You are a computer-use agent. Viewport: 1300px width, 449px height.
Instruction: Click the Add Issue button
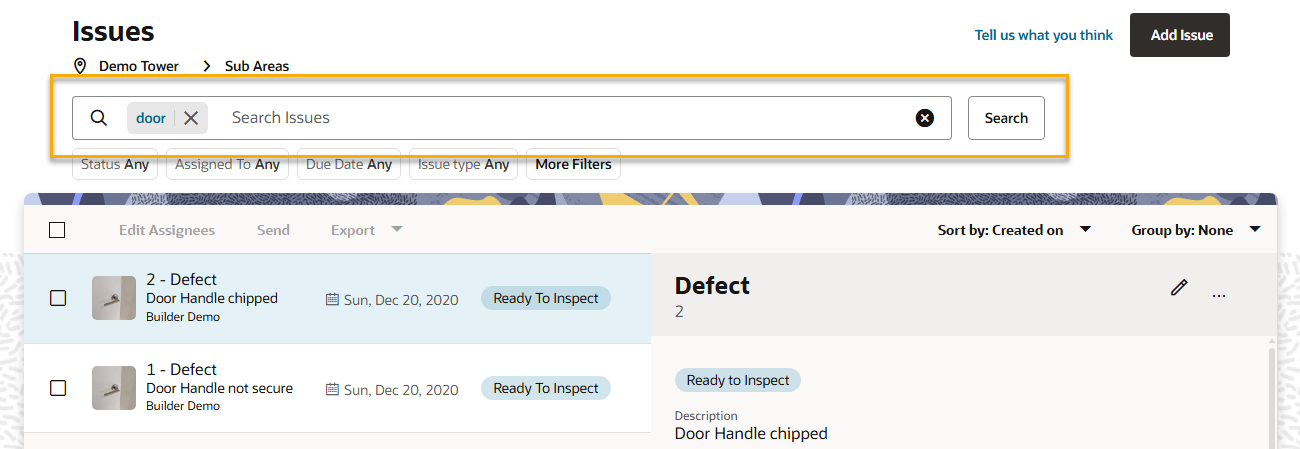(1180, 35)
